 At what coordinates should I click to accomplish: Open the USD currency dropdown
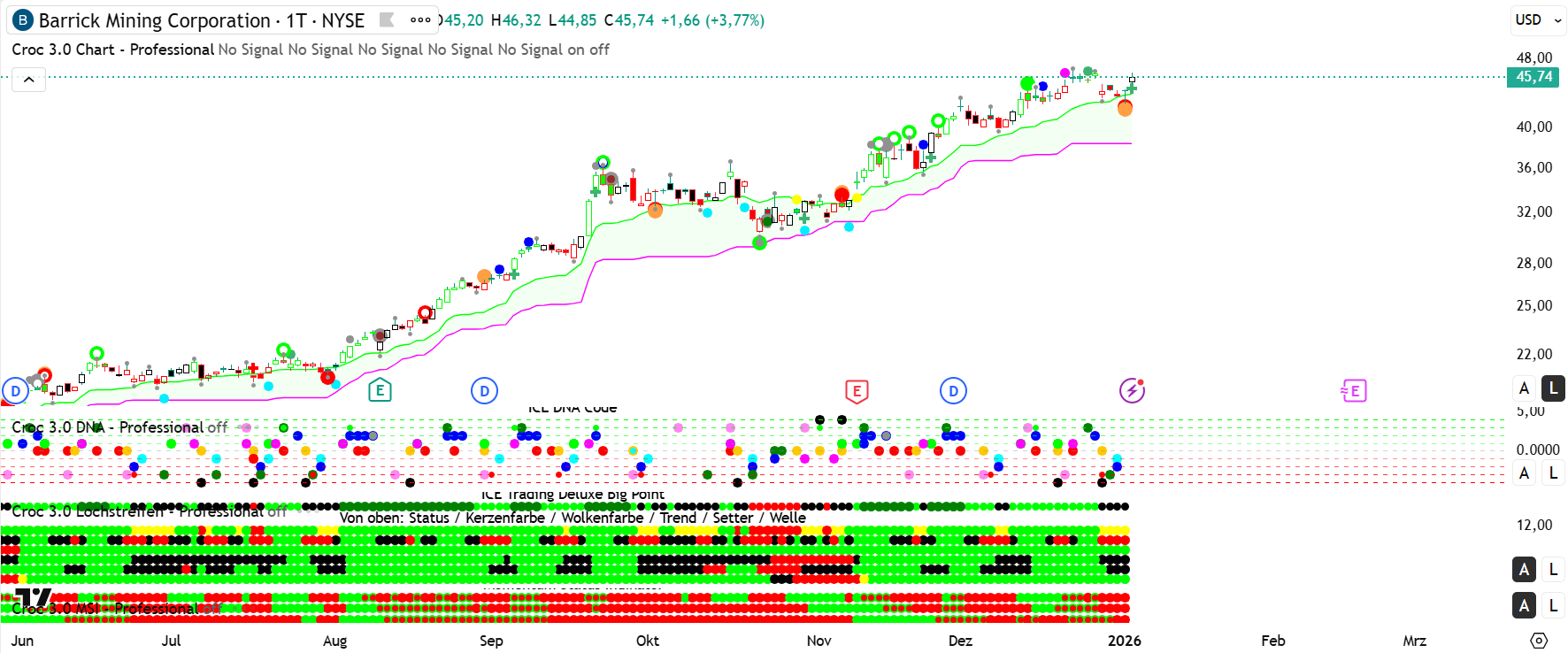tap(1538, 19)
